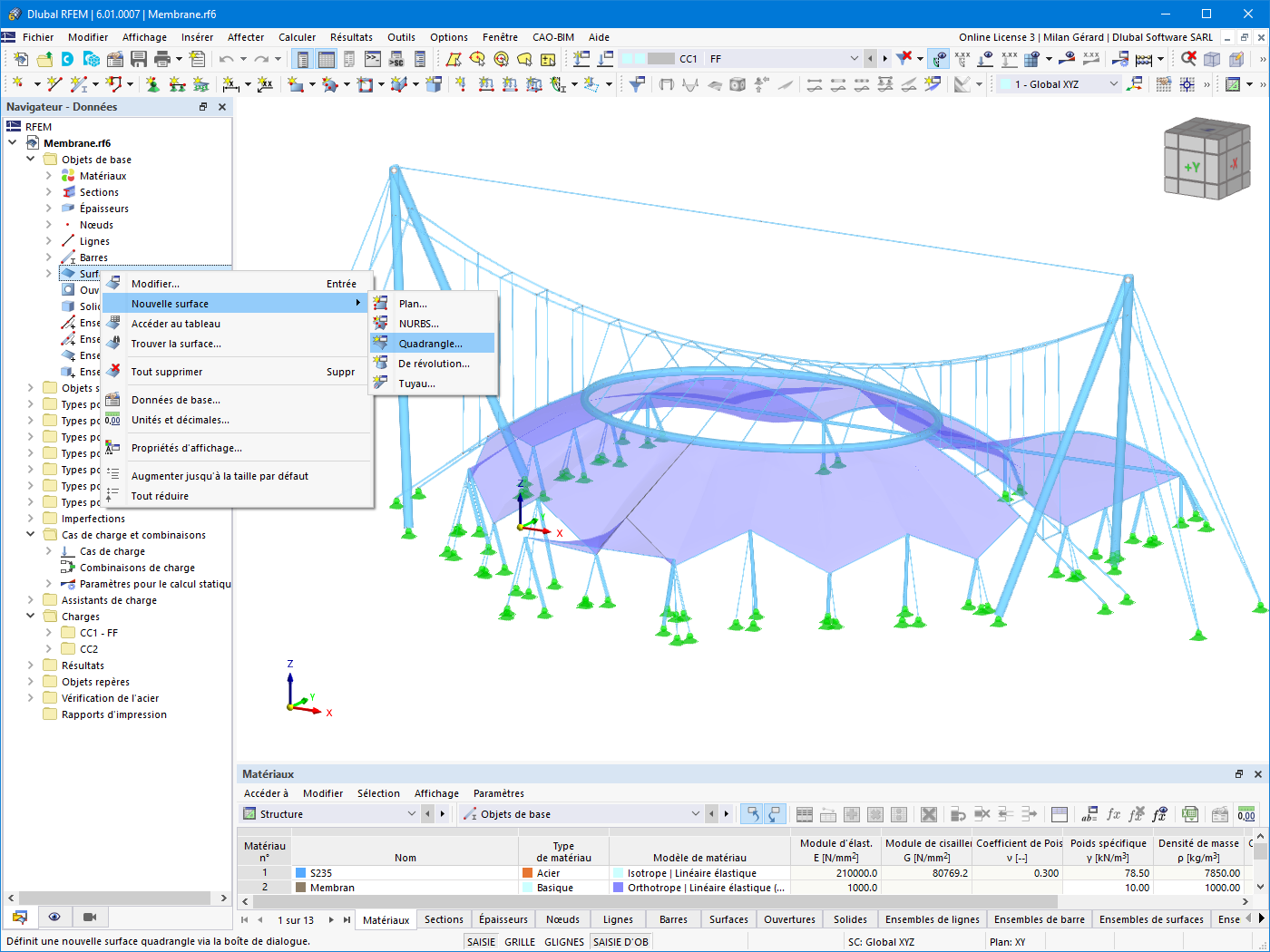Viewport: 1270px width, 952px height.
Task: Toggle table selection sync button
Action: click(x=751, y=814)
